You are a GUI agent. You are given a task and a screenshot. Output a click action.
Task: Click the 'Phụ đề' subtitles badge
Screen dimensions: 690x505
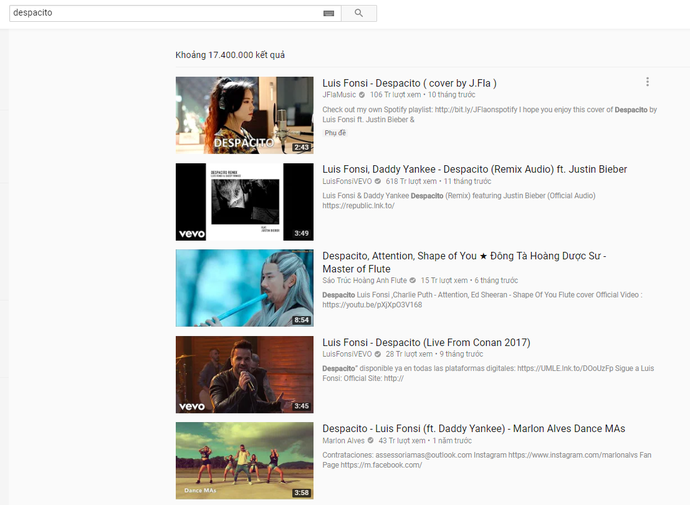click(335, 133)
